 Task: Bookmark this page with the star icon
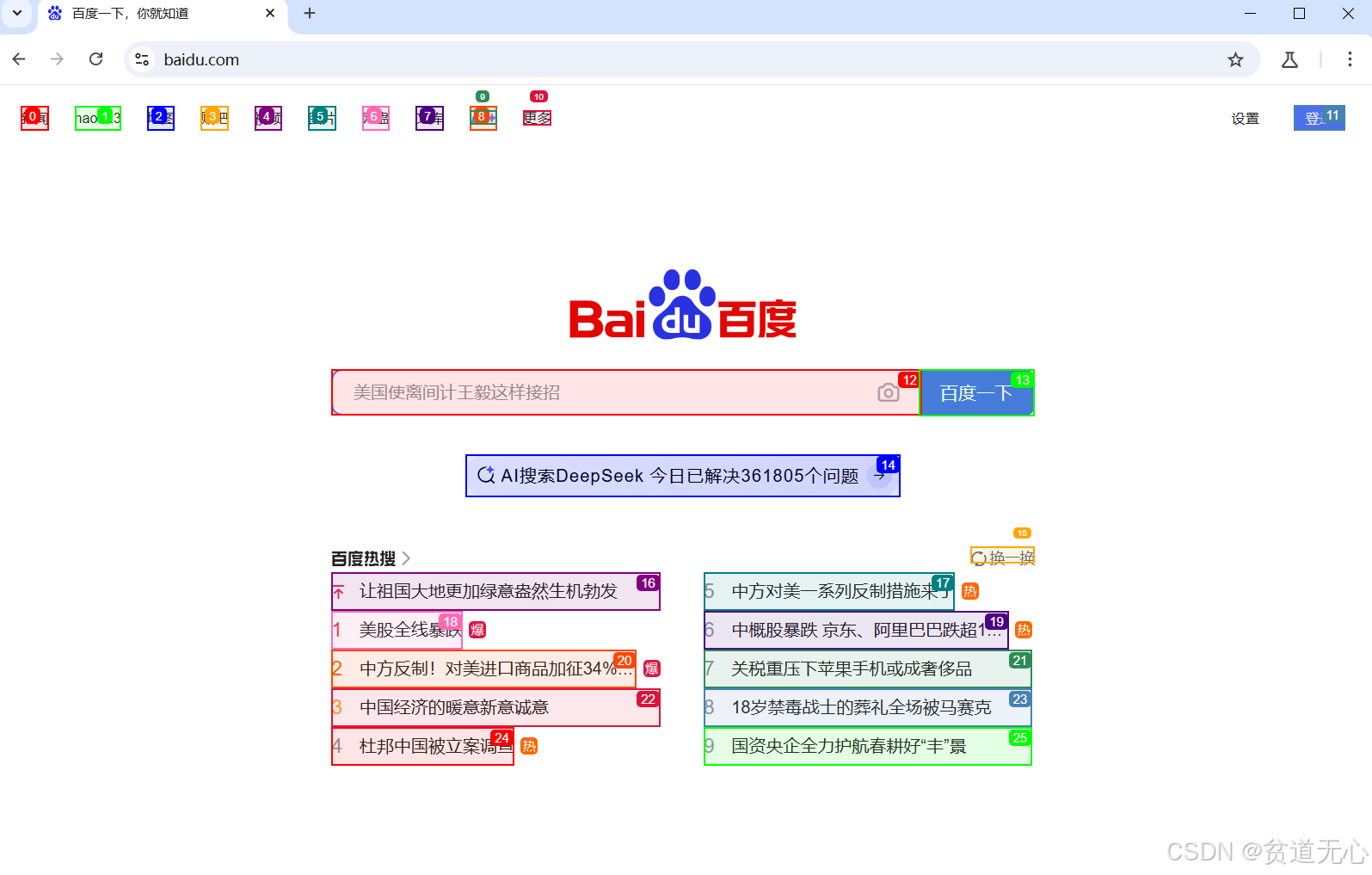(1235, 59)
